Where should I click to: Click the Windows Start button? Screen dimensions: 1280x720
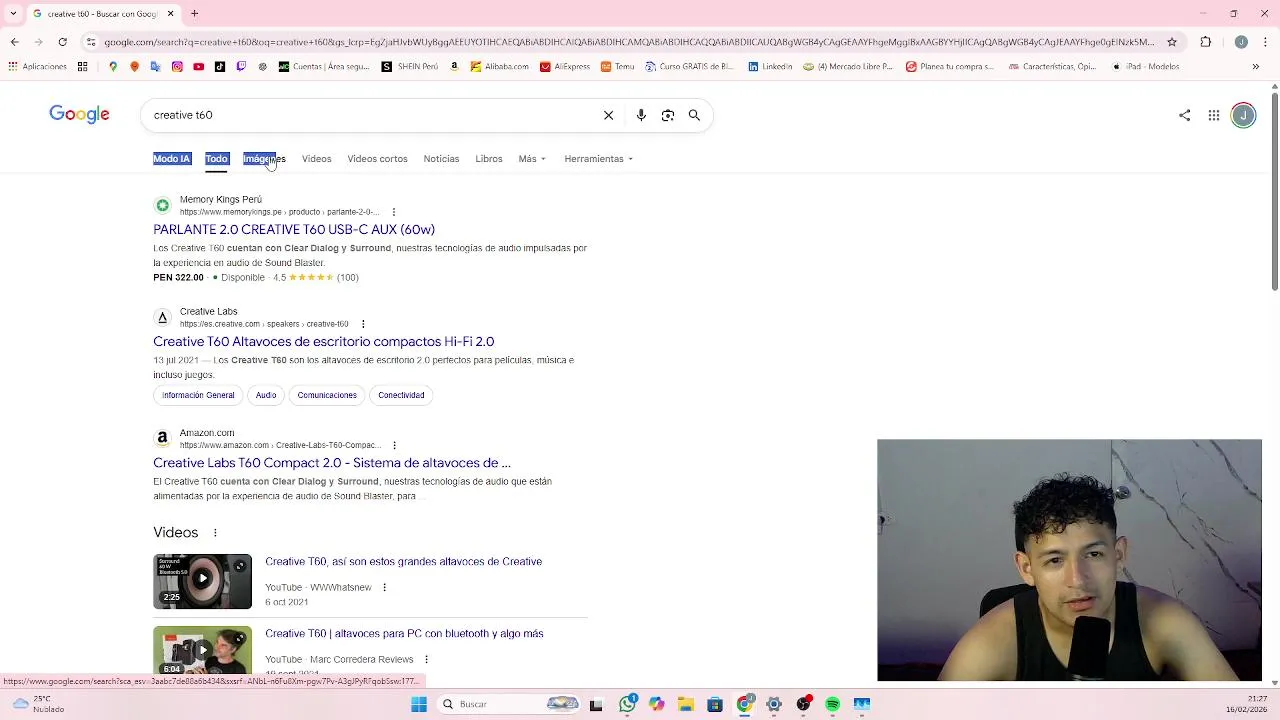[x=419, y=704]
